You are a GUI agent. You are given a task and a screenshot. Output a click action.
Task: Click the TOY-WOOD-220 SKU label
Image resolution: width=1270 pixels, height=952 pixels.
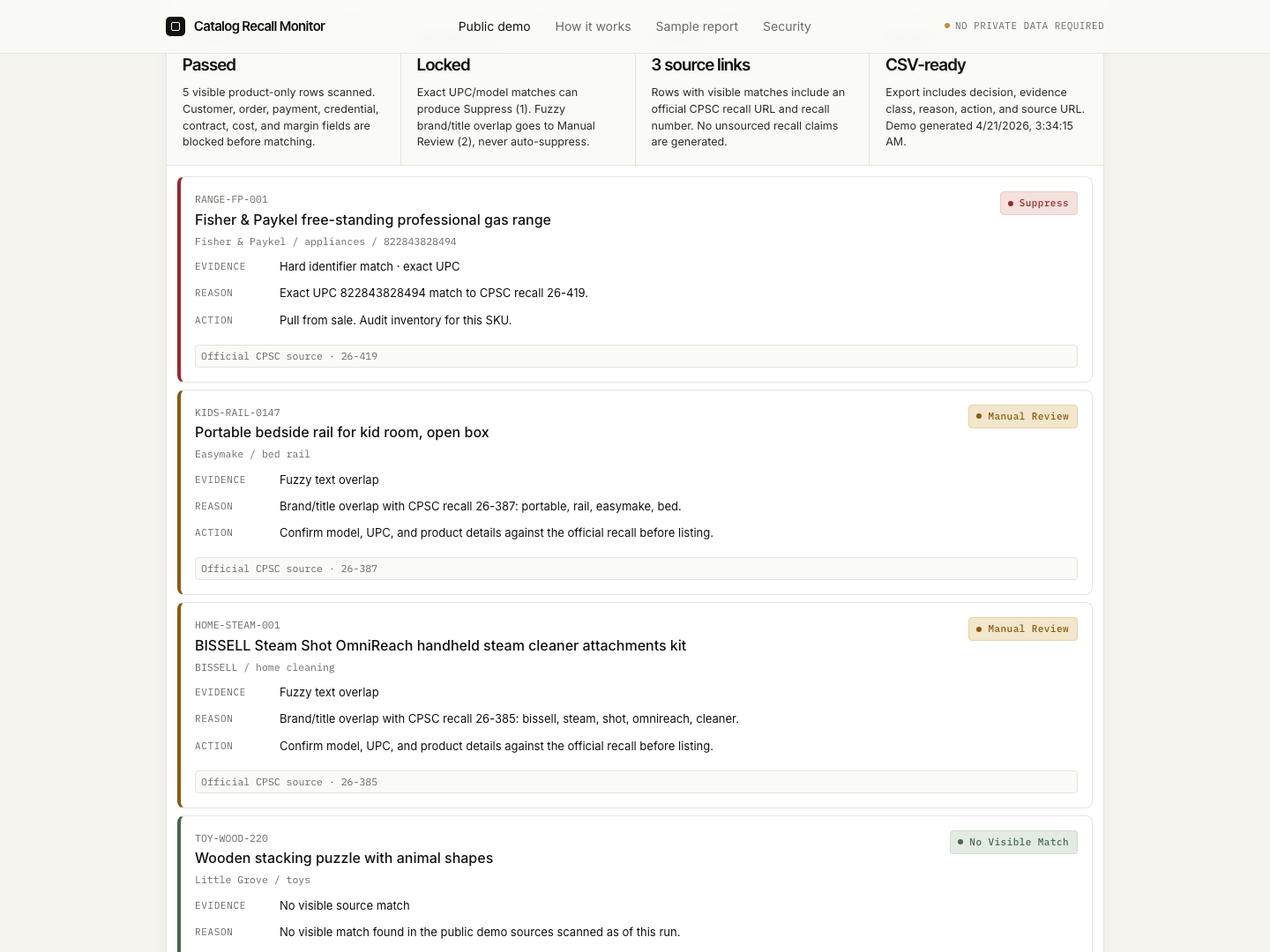pyautogui.click(x=231, y=839)
